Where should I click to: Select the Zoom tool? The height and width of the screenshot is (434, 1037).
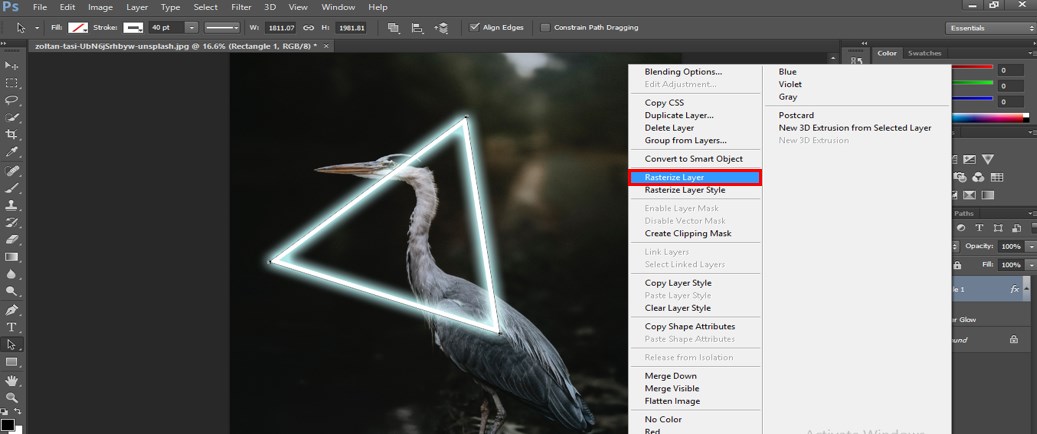(x=11, y=398)
